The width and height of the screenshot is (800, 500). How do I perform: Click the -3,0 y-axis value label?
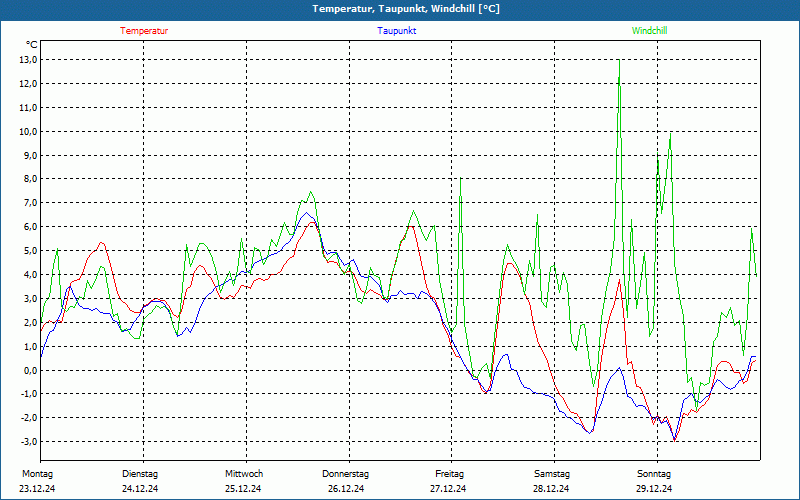pos(28,441)
